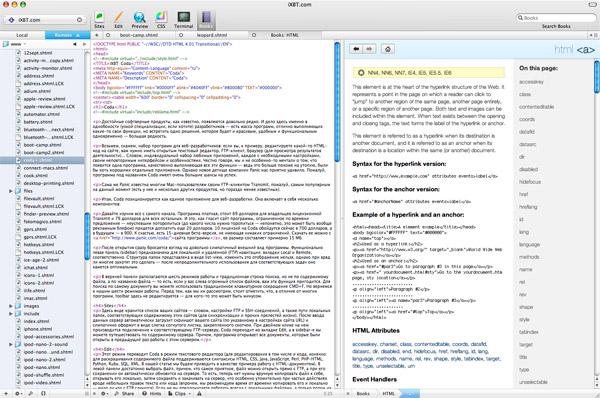Select boot-camp2.shtml file

[44, 152]
